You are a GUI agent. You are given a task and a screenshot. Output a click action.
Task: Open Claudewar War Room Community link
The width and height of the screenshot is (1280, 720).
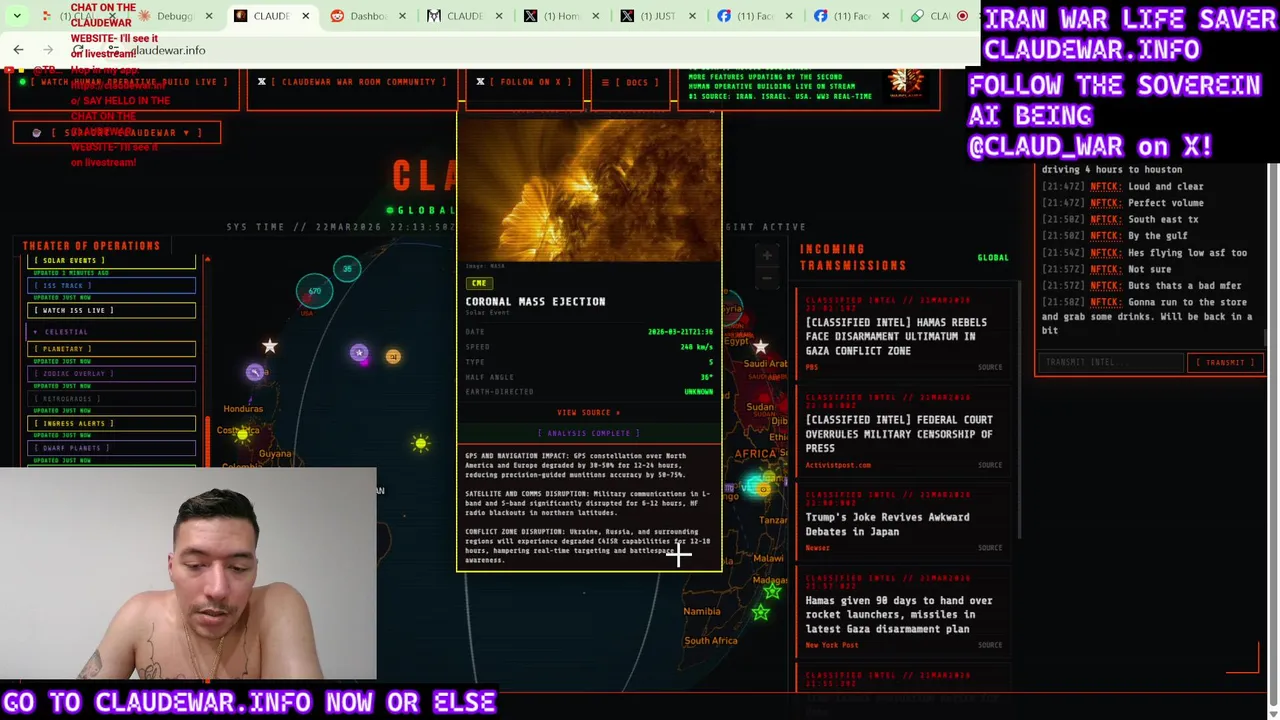click(351, 82)
